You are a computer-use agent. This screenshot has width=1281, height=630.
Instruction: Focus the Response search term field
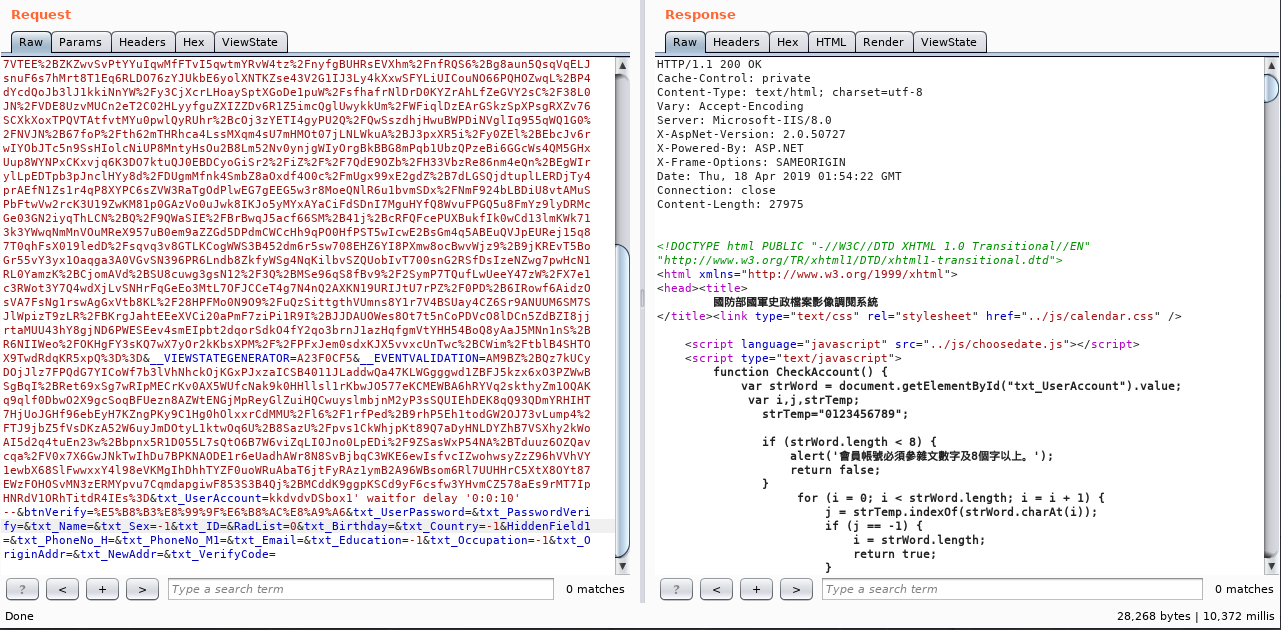click(1014, 589)
